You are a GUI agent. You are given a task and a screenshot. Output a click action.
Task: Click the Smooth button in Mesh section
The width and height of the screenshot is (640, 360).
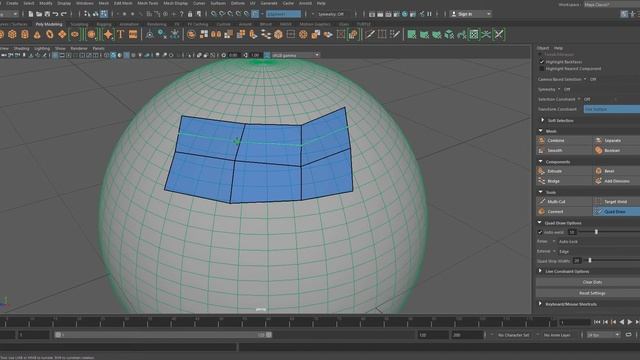(564, 151)
